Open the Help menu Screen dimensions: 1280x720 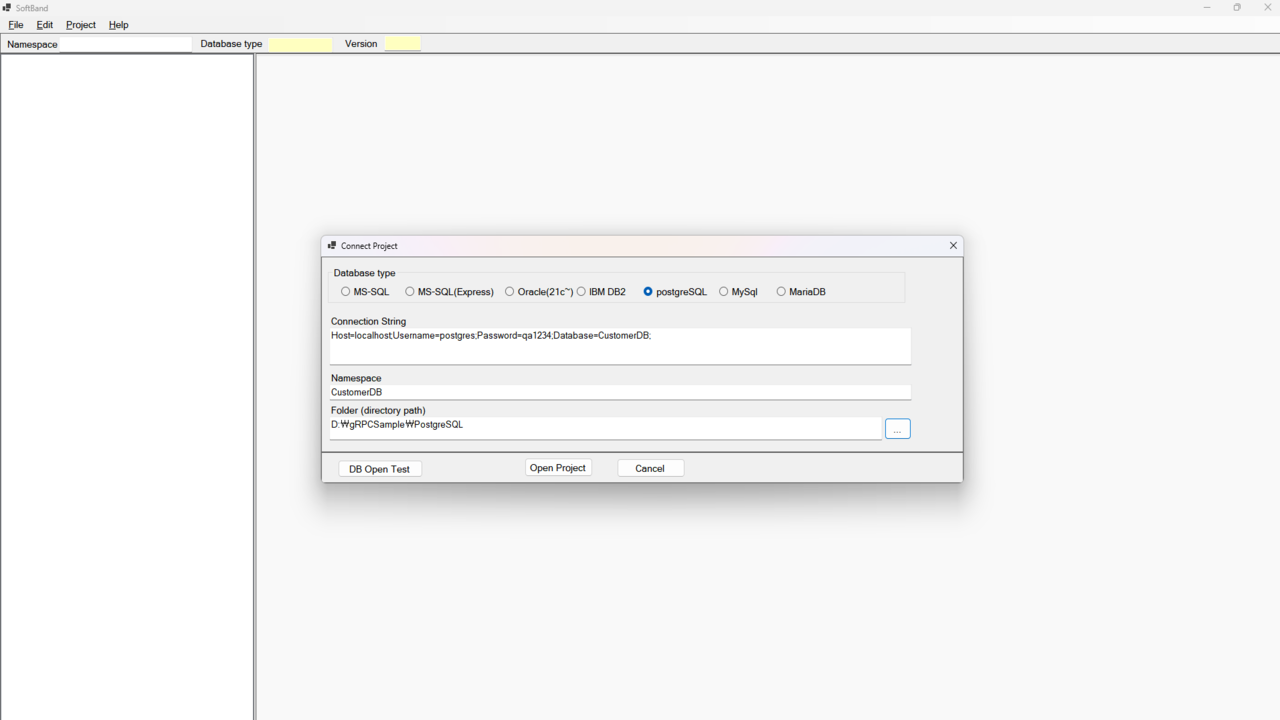pyautogui.click(x=119, y=25)
